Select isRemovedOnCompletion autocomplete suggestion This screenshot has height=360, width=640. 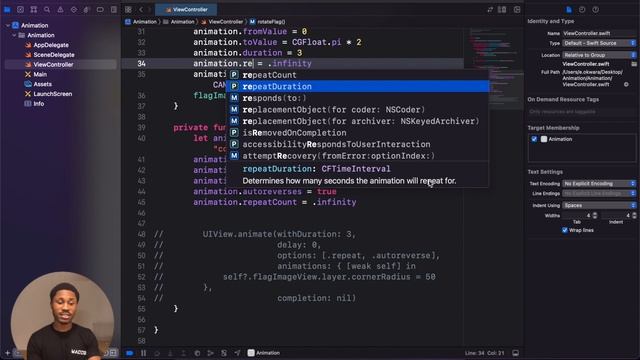(358, 133)
